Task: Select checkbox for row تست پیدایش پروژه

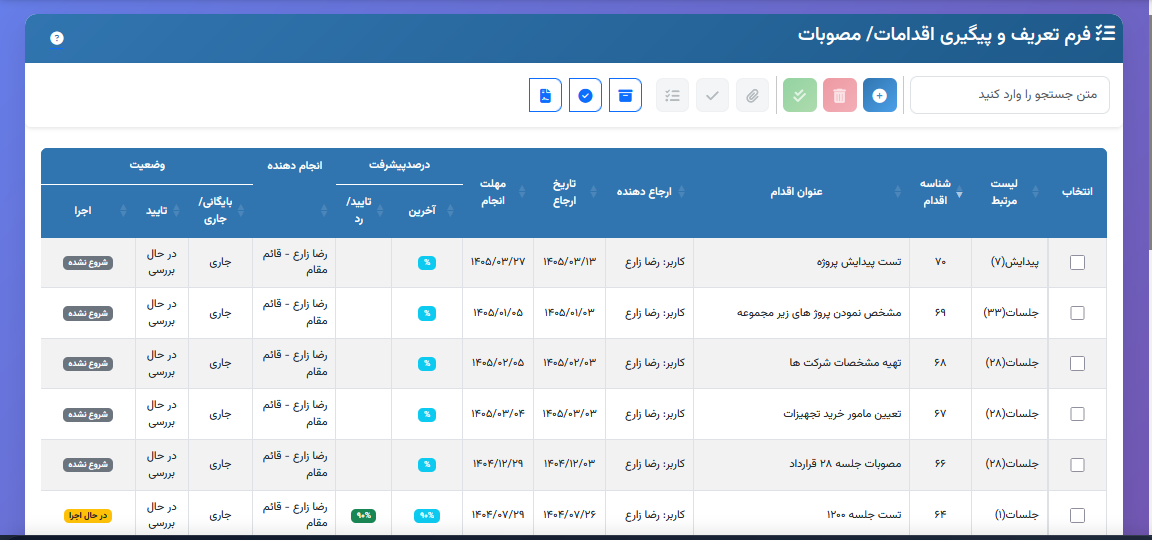Action: pos(1077,262)
